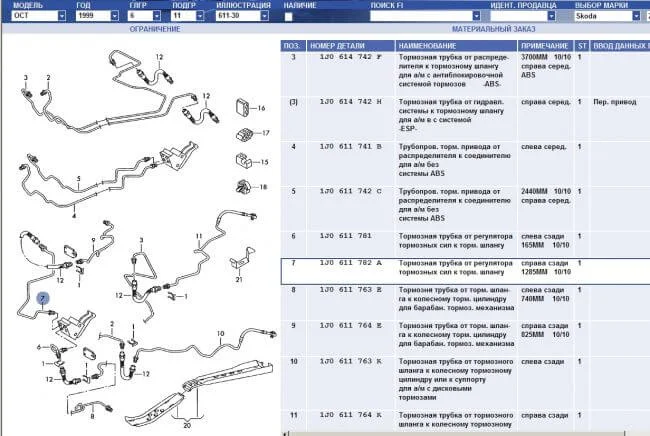This screenshot has width=650, height=436.
Task: Toggle the Наличие checkbox
Action: click(289, 17)
